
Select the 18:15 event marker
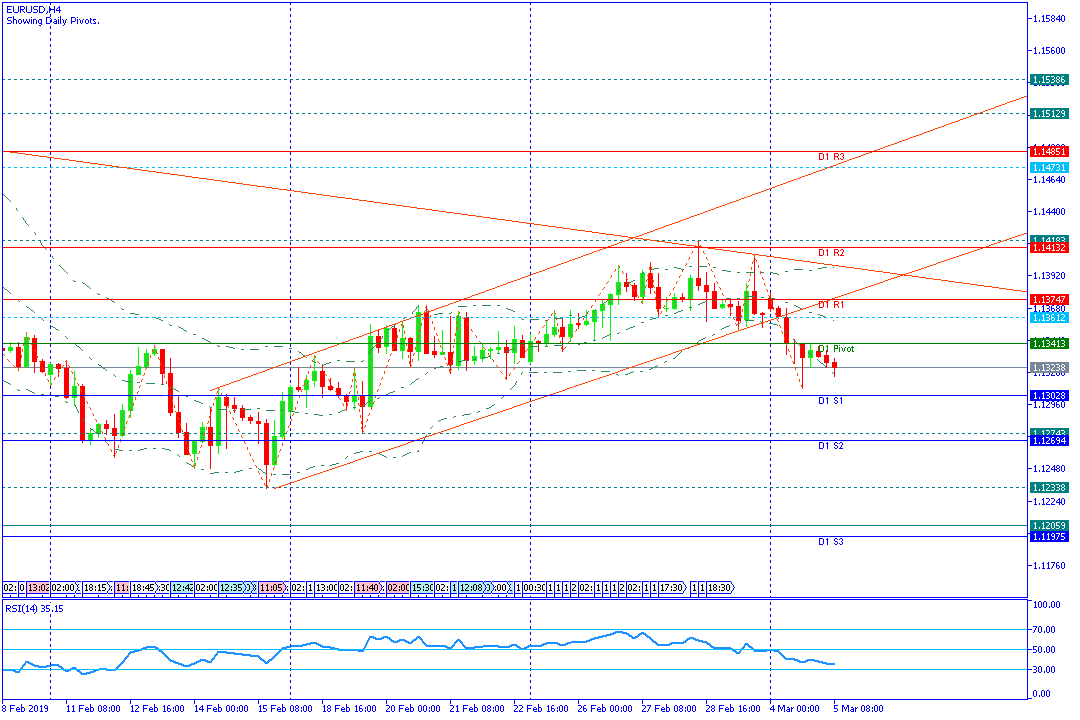(96, 588)
